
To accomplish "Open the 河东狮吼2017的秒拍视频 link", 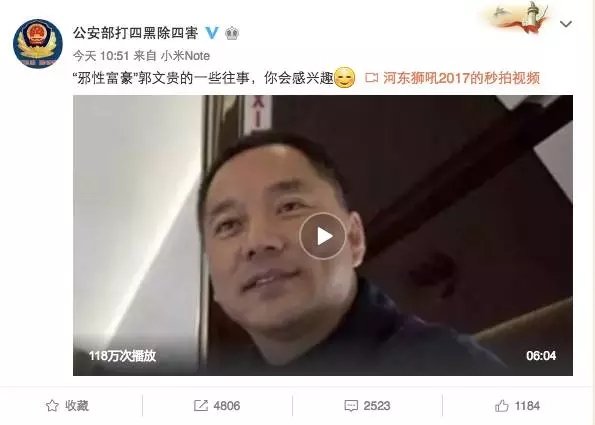I will 461,78.
